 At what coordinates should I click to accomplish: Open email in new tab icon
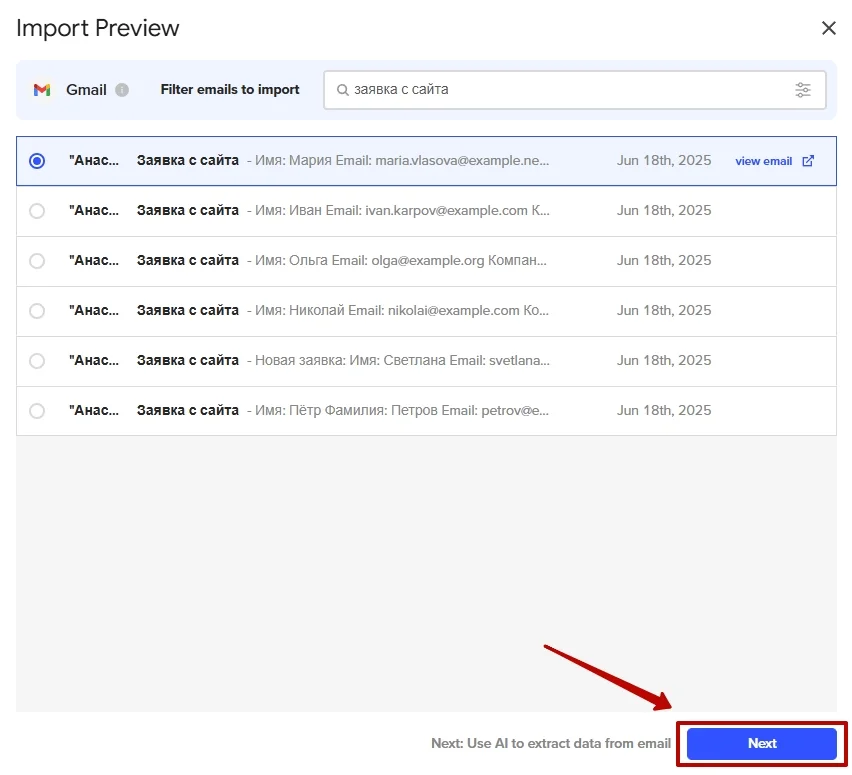[x=808, y=161]
